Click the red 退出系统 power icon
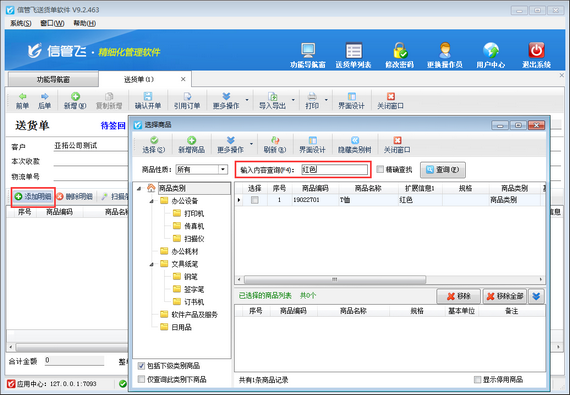This screenshot has width=570, height=395. click(x=537, y=51)
